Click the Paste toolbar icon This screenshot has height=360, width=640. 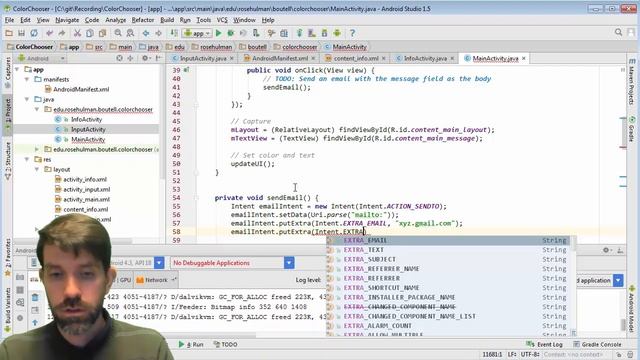coord(102,33)
